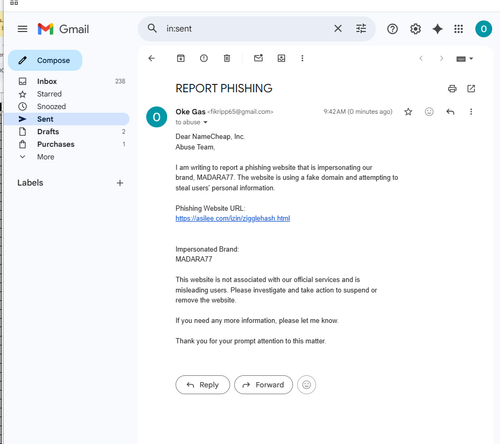This screenshot has width=500, height=444.
Task: Click the 9:42 AM timestamp
Action: point(358,112)
